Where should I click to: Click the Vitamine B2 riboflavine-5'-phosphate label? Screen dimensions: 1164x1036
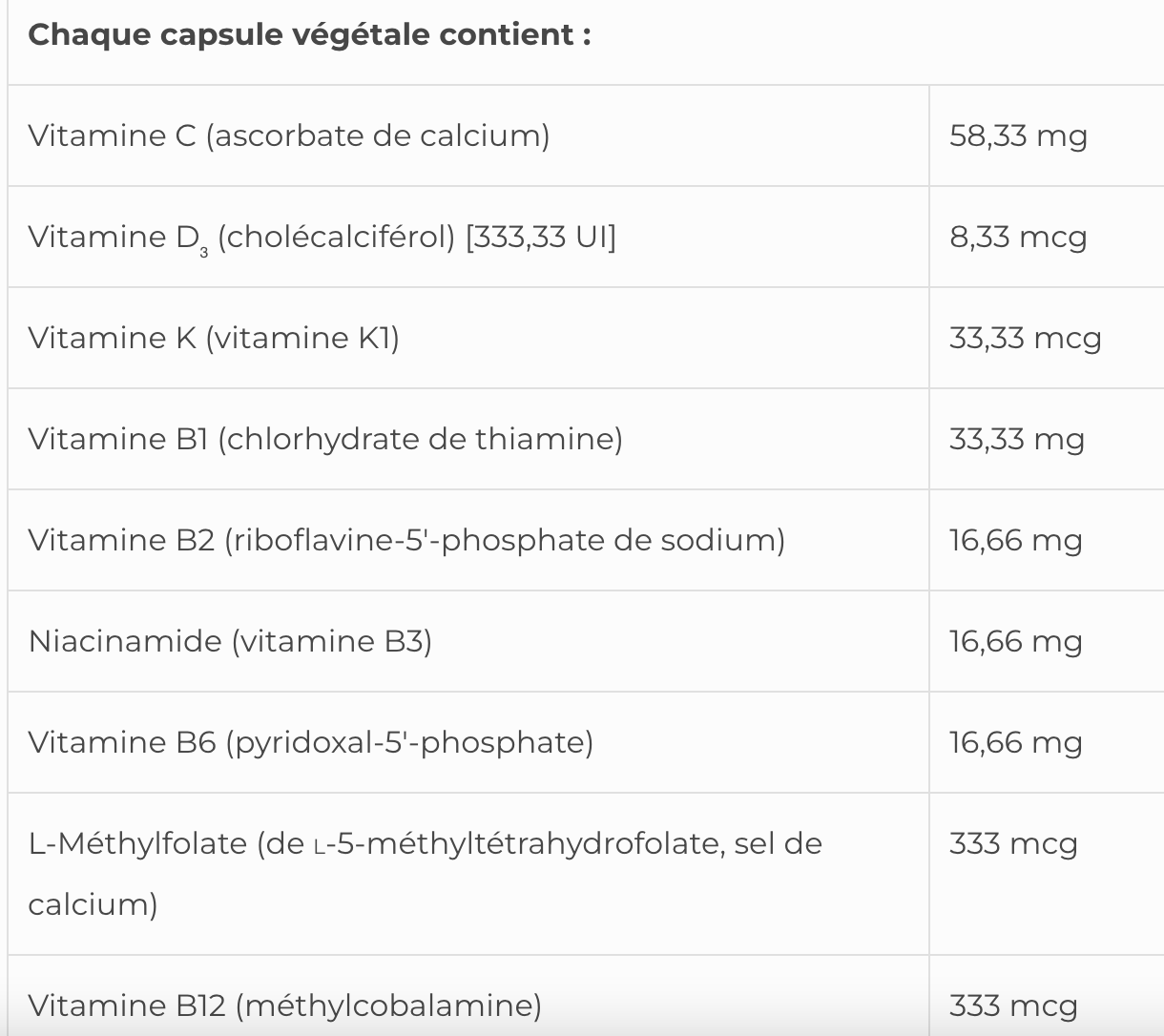405,540
